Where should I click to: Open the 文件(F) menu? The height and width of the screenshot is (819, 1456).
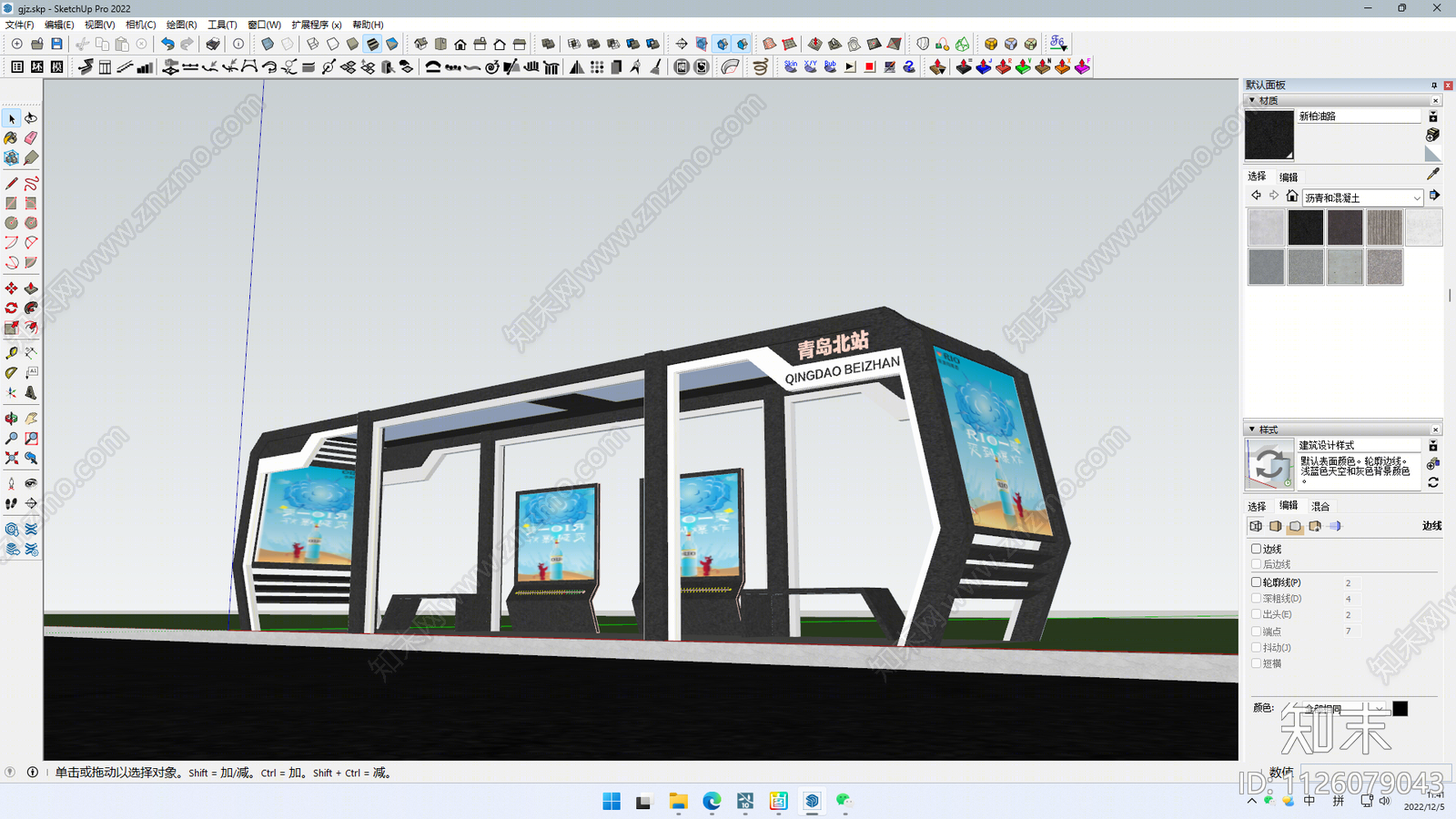coord(19,25)
